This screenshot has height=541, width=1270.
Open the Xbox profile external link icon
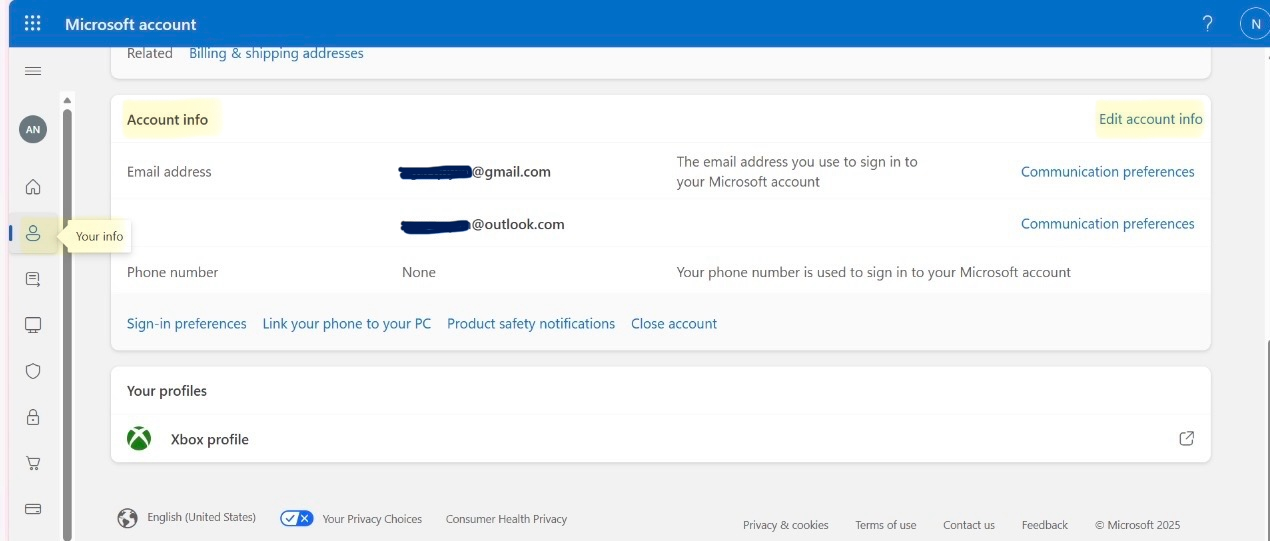1186,438
